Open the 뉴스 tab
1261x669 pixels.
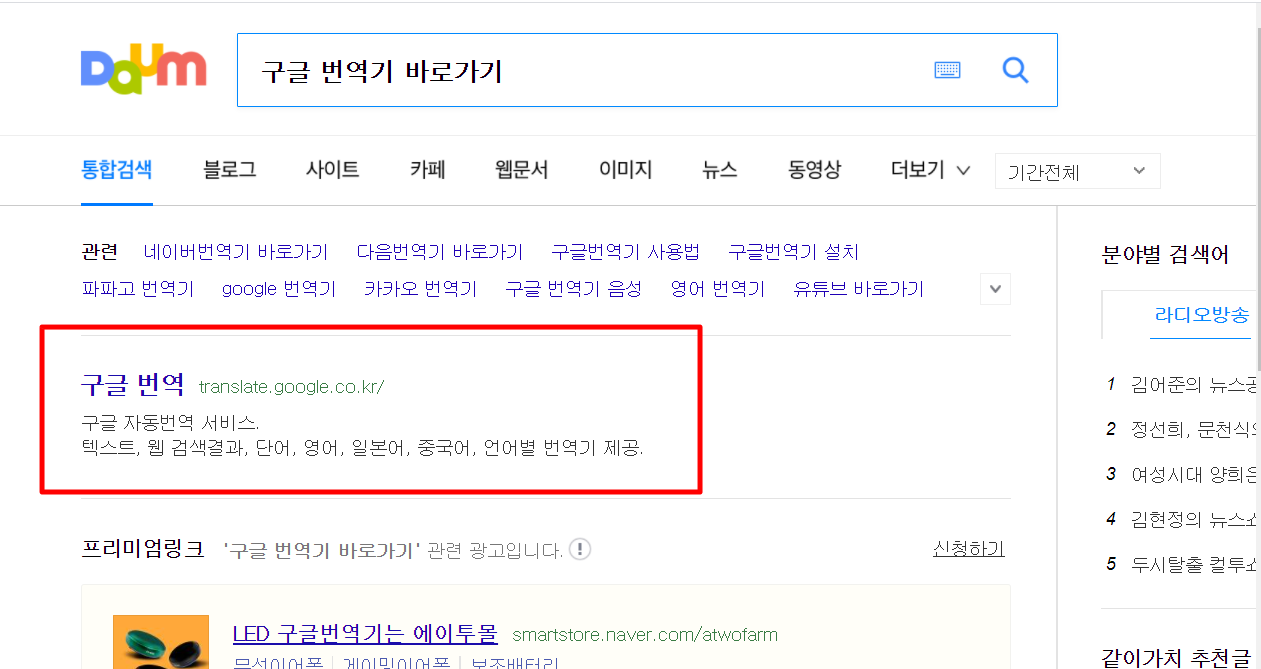(720, 170)
